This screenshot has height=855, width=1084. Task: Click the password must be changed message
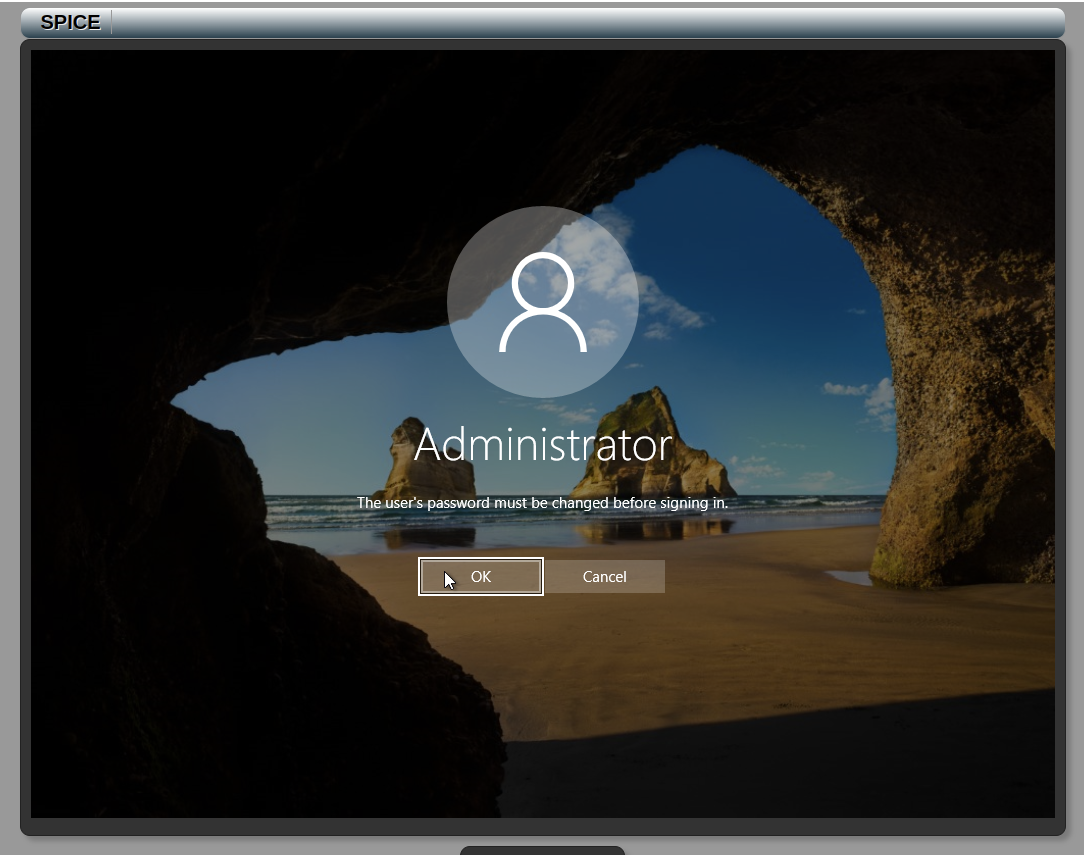(542, 503)
